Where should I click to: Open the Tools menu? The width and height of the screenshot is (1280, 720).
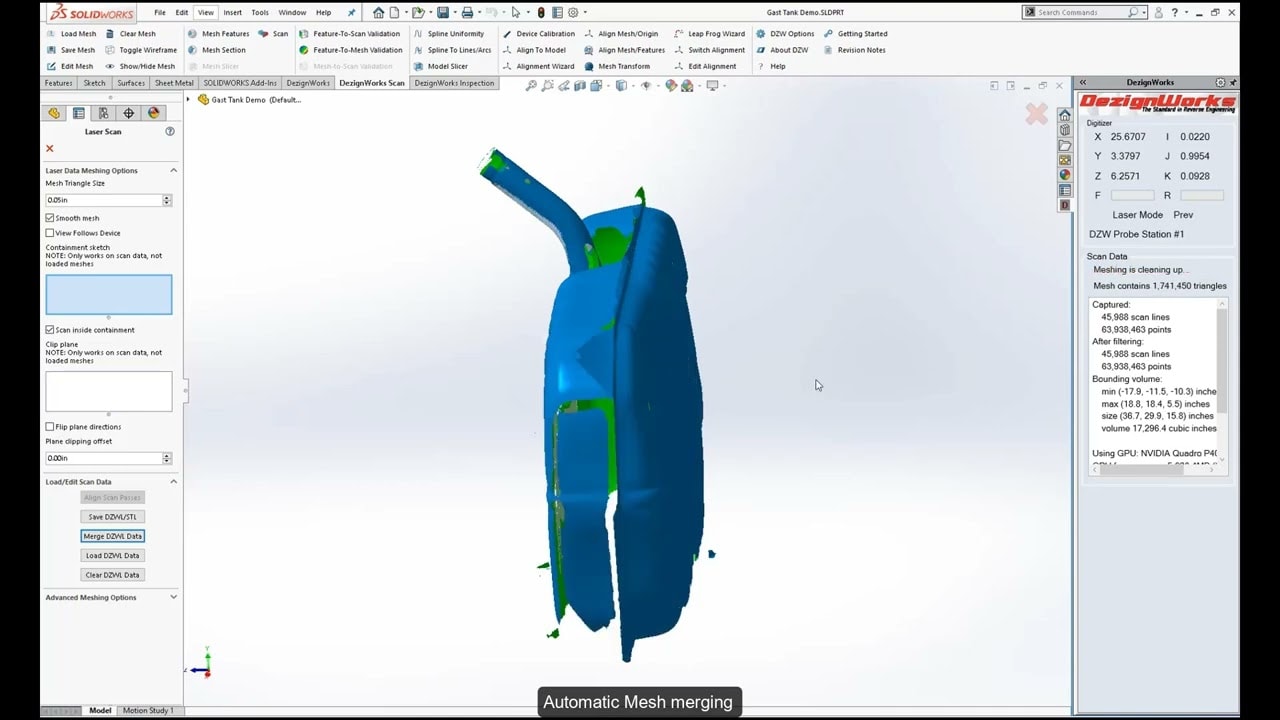(x=260, y=13)
